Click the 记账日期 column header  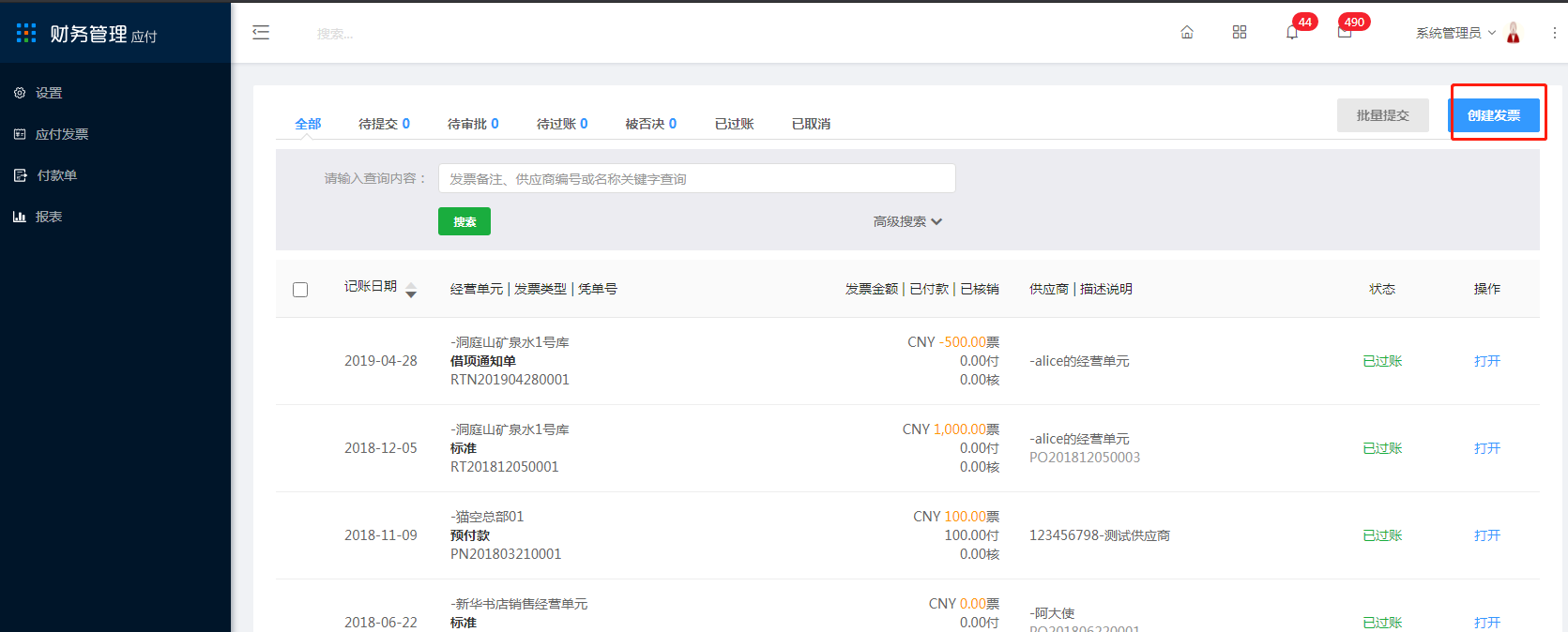[371, 286]
